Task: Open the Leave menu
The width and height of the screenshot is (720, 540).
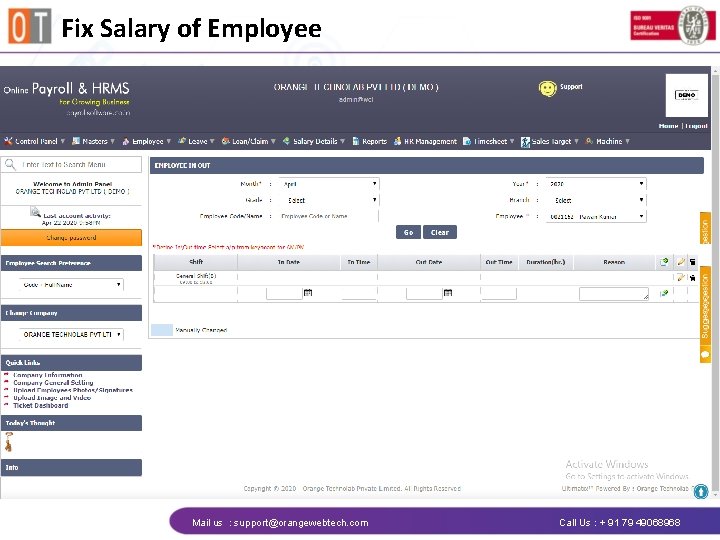Action: pos(197,141)
